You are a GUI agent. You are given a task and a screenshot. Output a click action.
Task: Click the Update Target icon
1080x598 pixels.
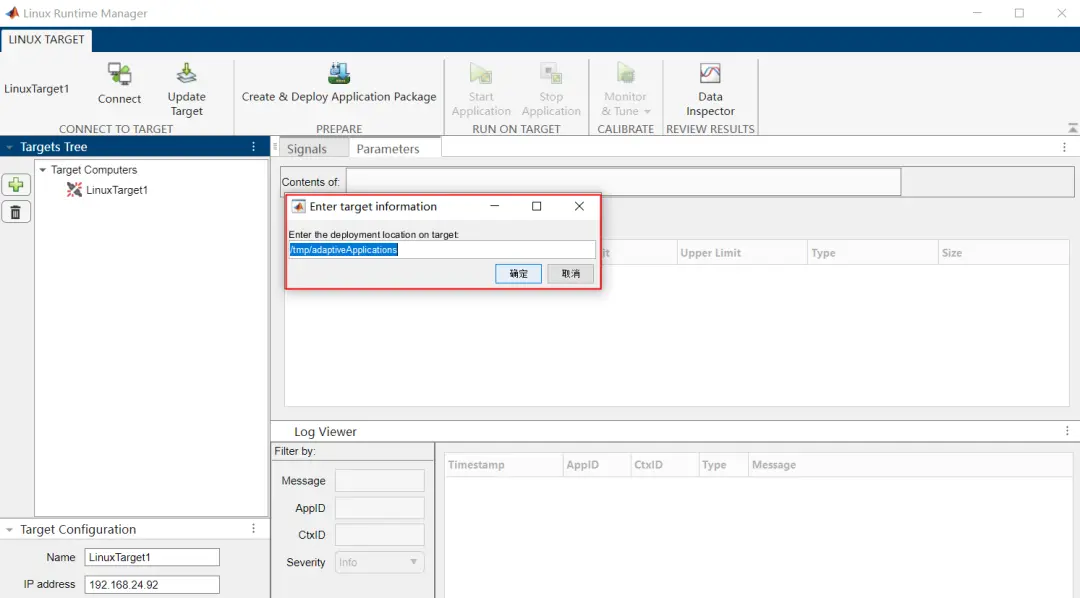tap(186, 73)
